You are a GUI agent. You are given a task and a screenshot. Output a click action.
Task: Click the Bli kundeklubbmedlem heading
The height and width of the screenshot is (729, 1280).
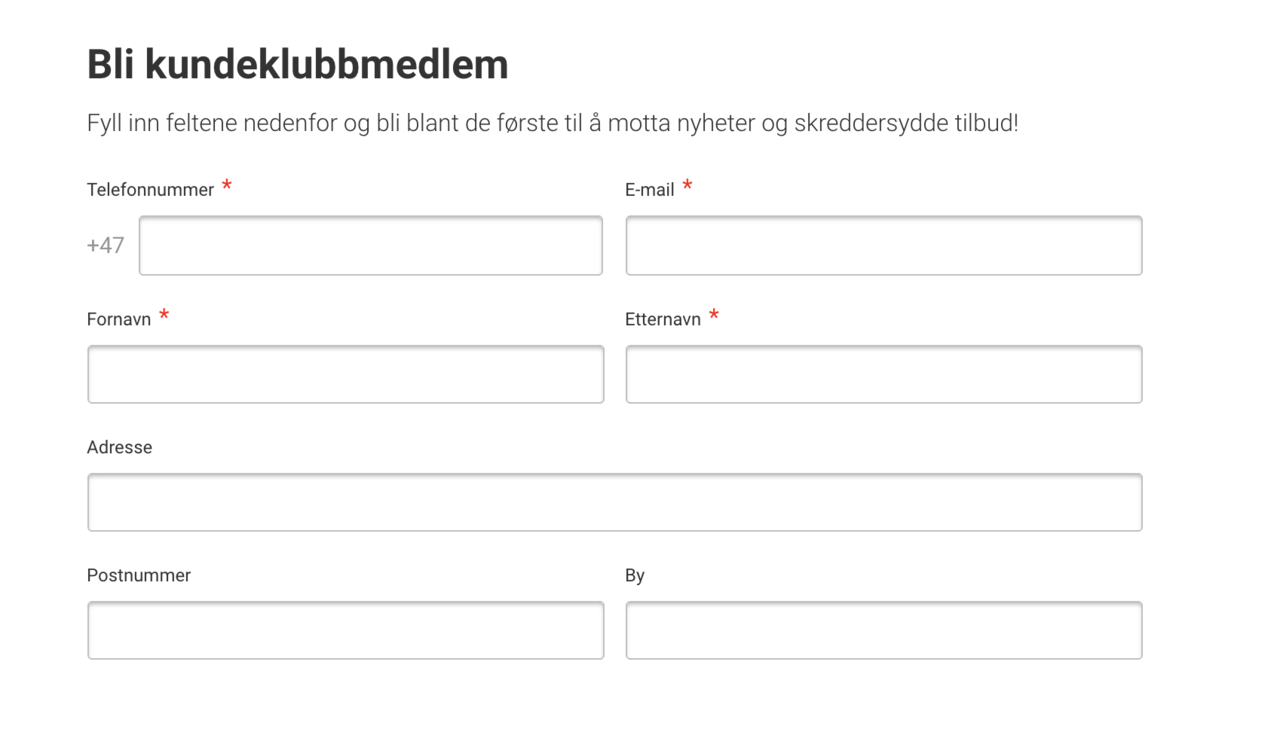click(x=298, y=64)
